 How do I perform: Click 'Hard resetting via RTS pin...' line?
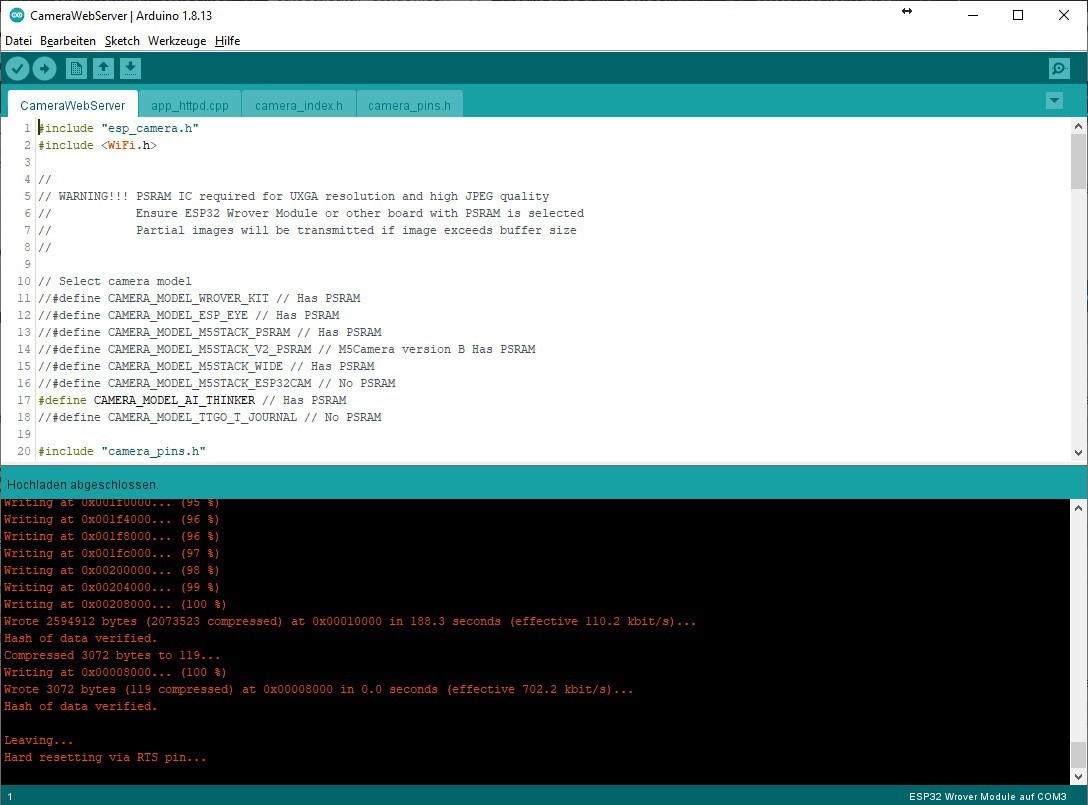(105, 757)
